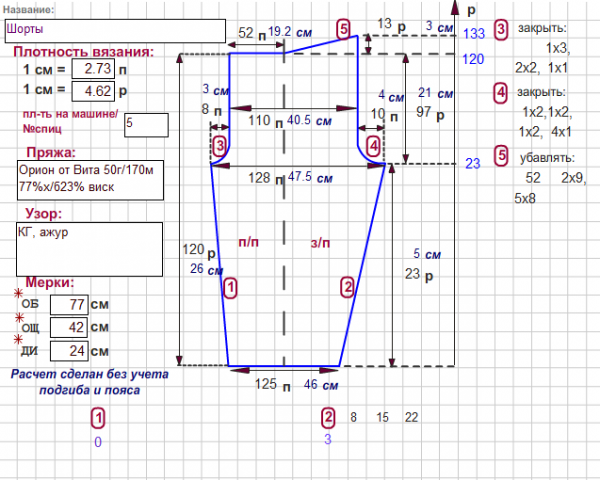Click the blue row total 133
The height and width of the screenshot is (480, 600).
473,34
